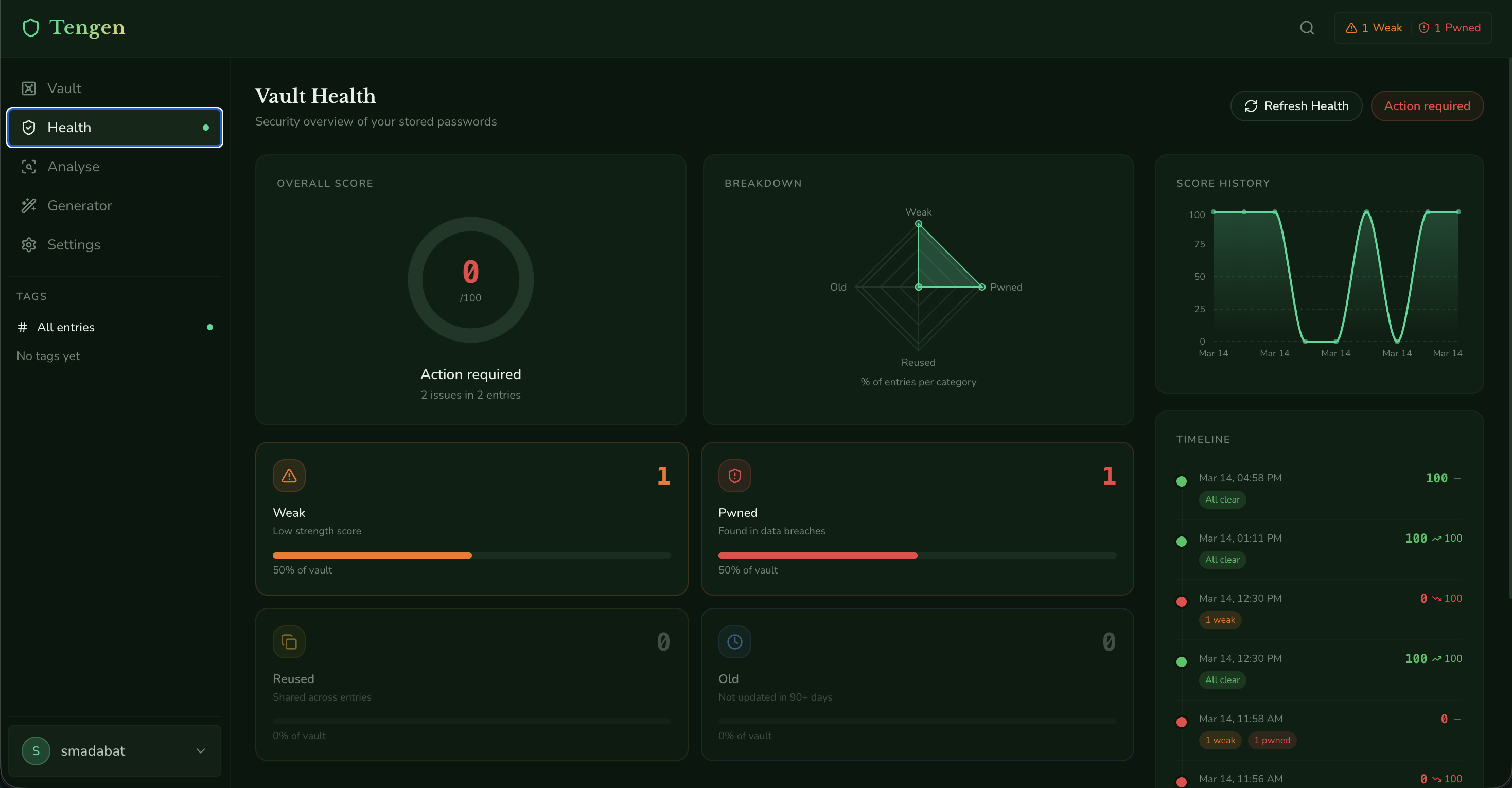
Task: Click the 1 Pwned header badge
Action: (x=1449, y=28)
